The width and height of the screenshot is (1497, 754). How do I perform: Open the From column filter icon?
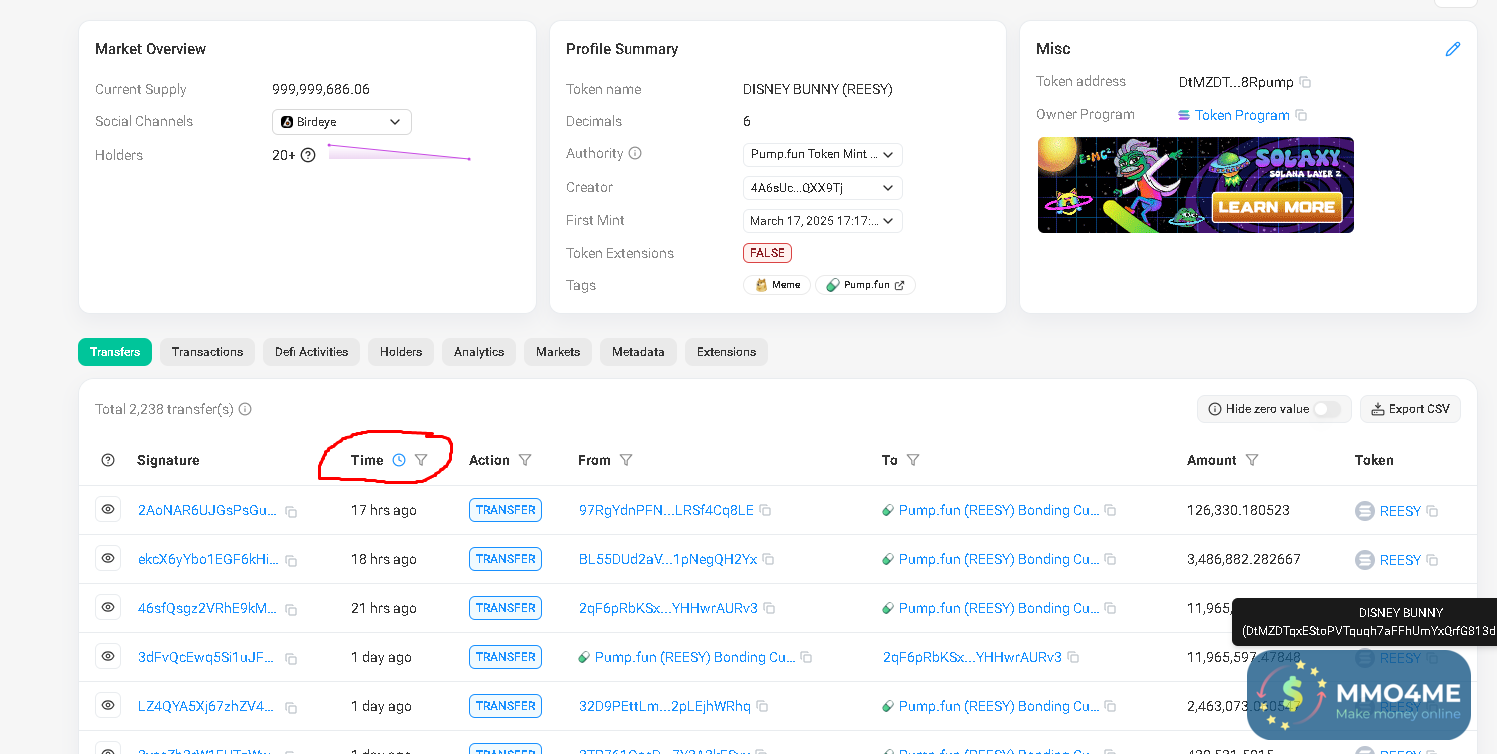(626, 460)
